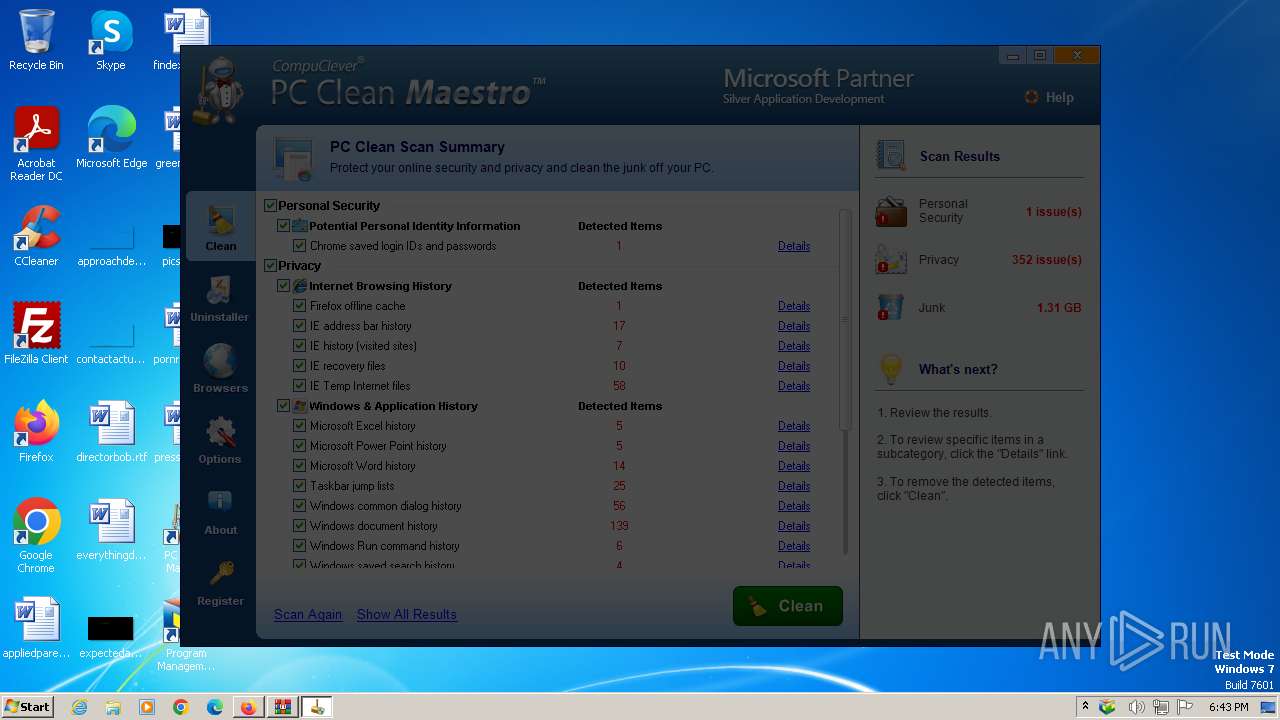Open the Start menu
Screen dimensions: 1280x720
[x=27, y=707]
